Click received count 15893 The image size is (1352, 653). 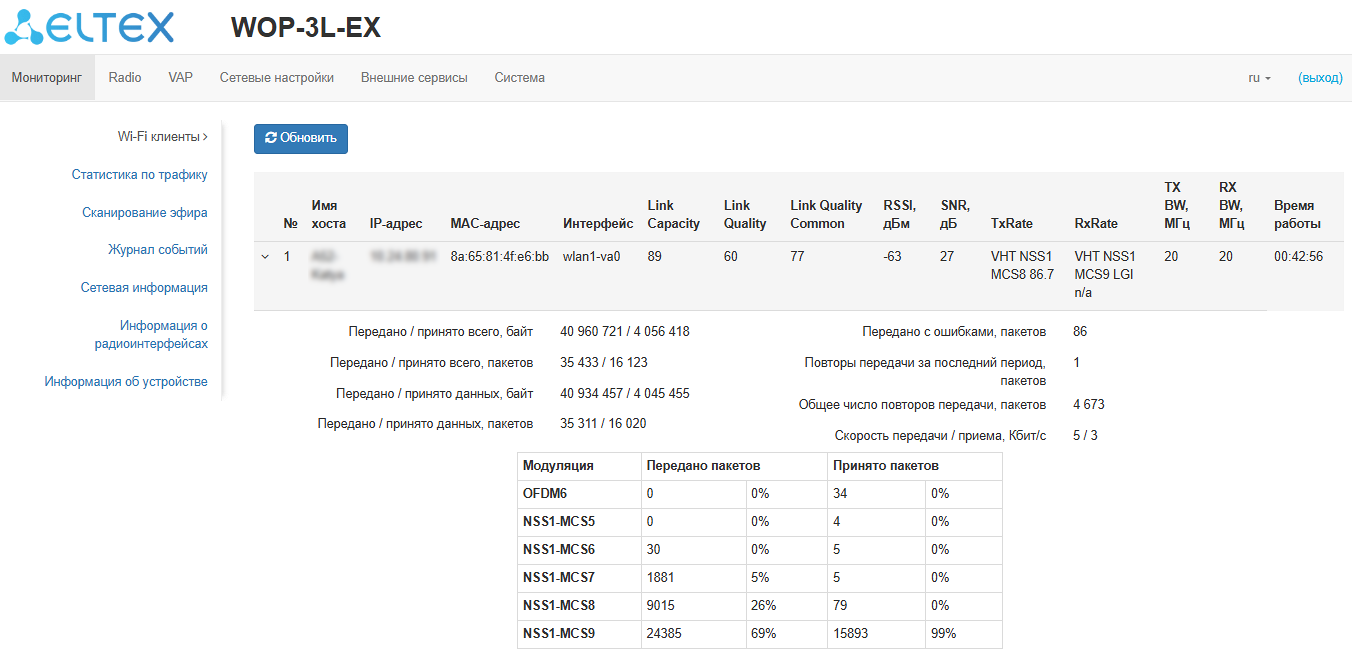849,634
